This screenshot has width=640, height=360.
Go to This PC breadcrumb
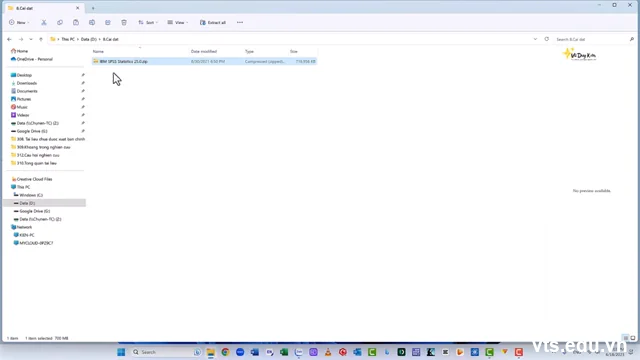(68, 39)
